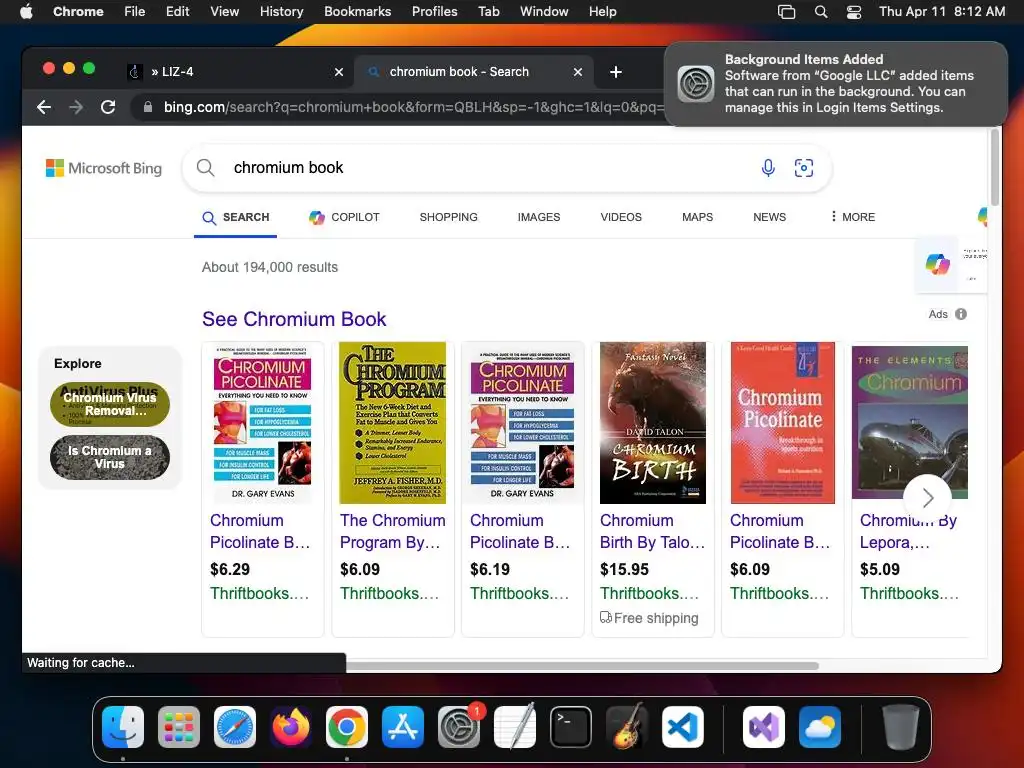Open visual search camera icon
Image resolution: width=1024 pixels, height=768 pixels.
coord(804,168)
